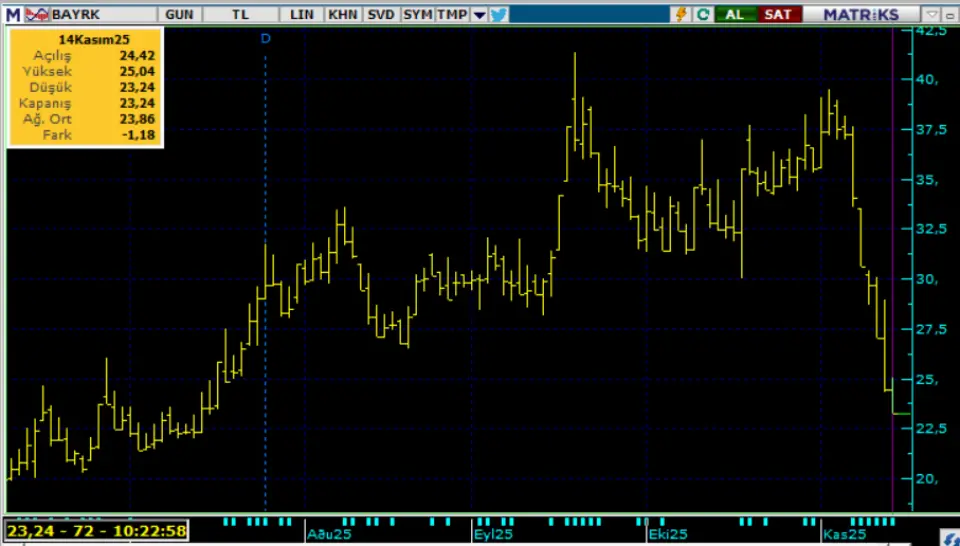Click the crossed-out envelope icon beside BAYRK
The height and width of the screenshot is (546, 960).
point(37,14)
